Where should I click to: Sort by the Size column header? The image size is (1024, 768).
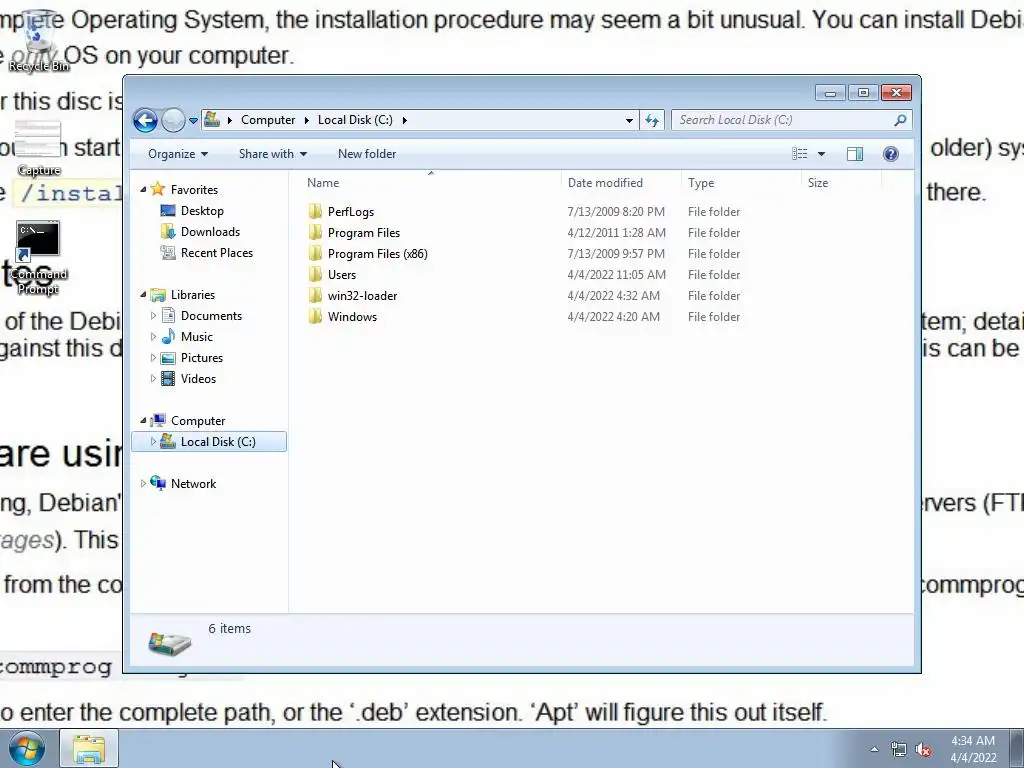click(841, 183)
